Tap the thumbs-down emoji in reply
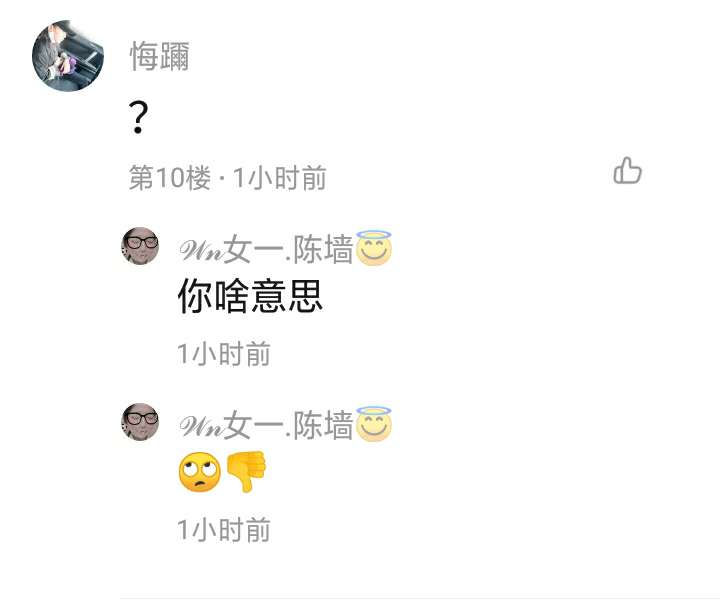Screen dimensions: 720x612 click(247, 472)
